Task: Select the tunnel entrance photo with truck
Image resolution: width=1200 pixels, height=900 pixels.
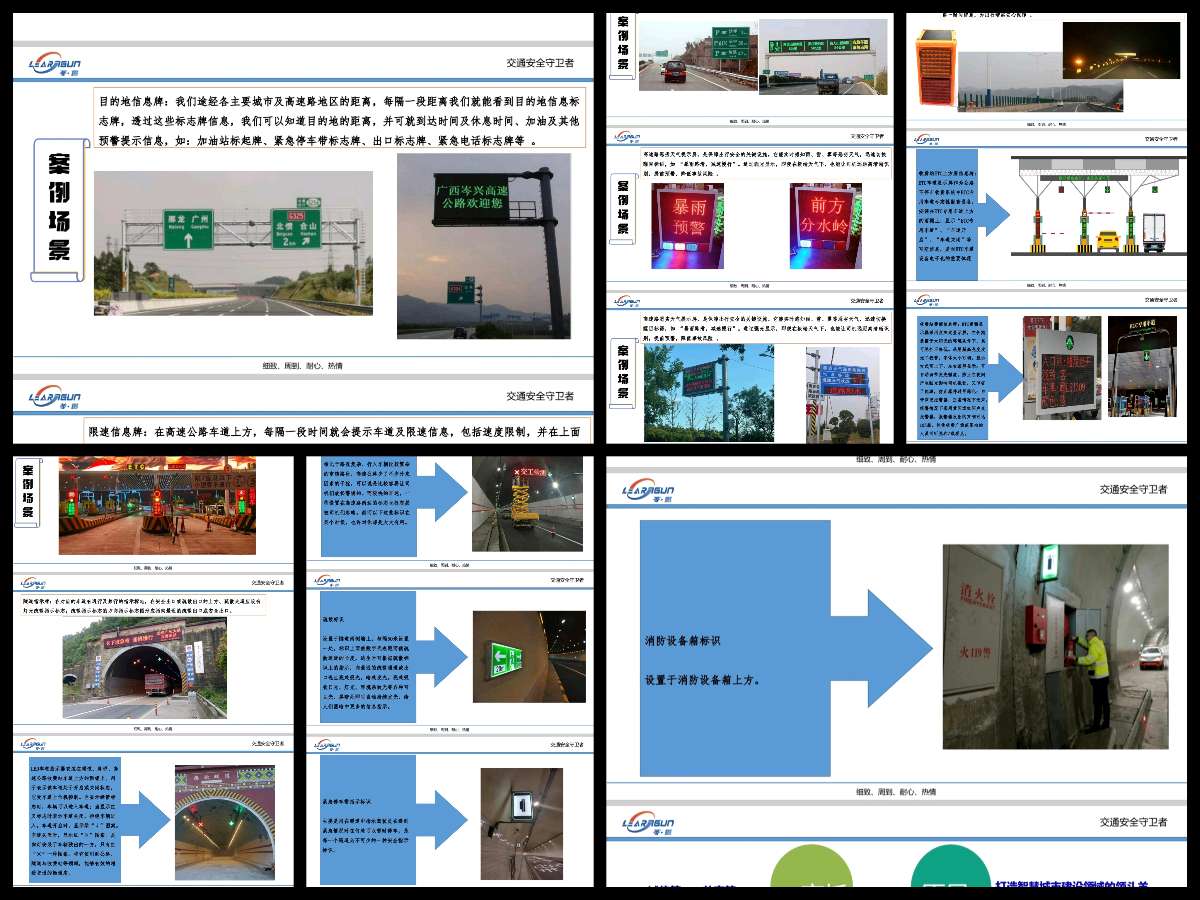Action: (x=144, y=668)
